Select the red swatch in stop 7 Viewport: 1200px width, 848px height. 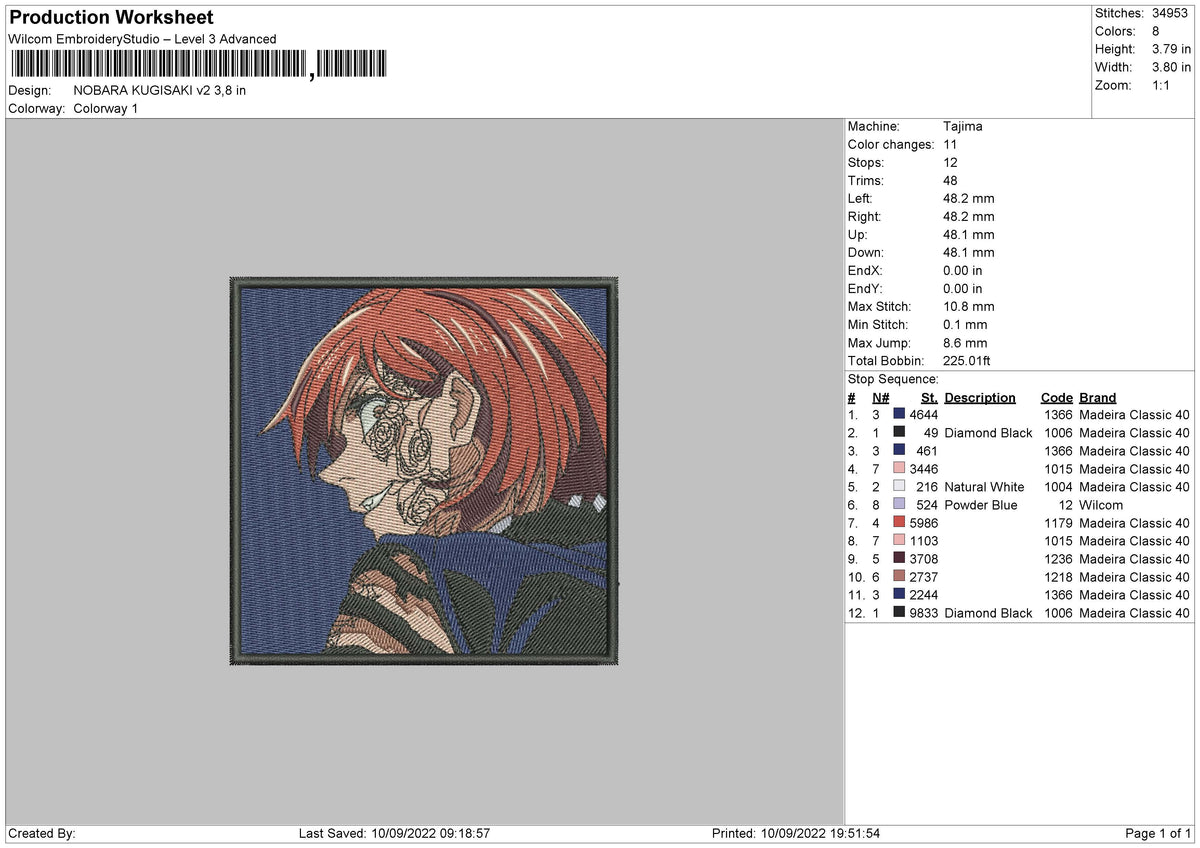(899, 523)
